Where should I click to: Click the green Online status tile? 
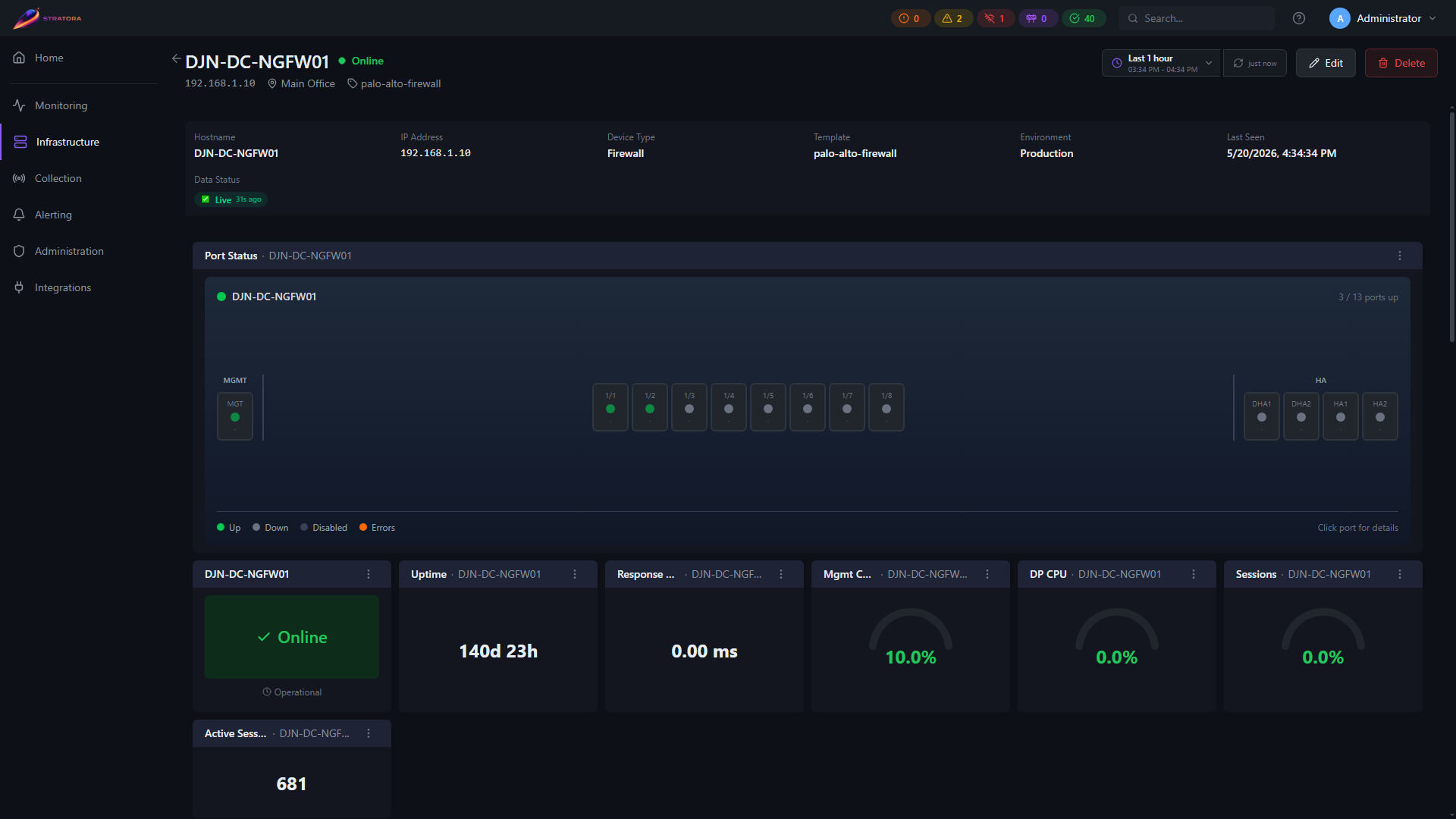(x=292, y=637)
